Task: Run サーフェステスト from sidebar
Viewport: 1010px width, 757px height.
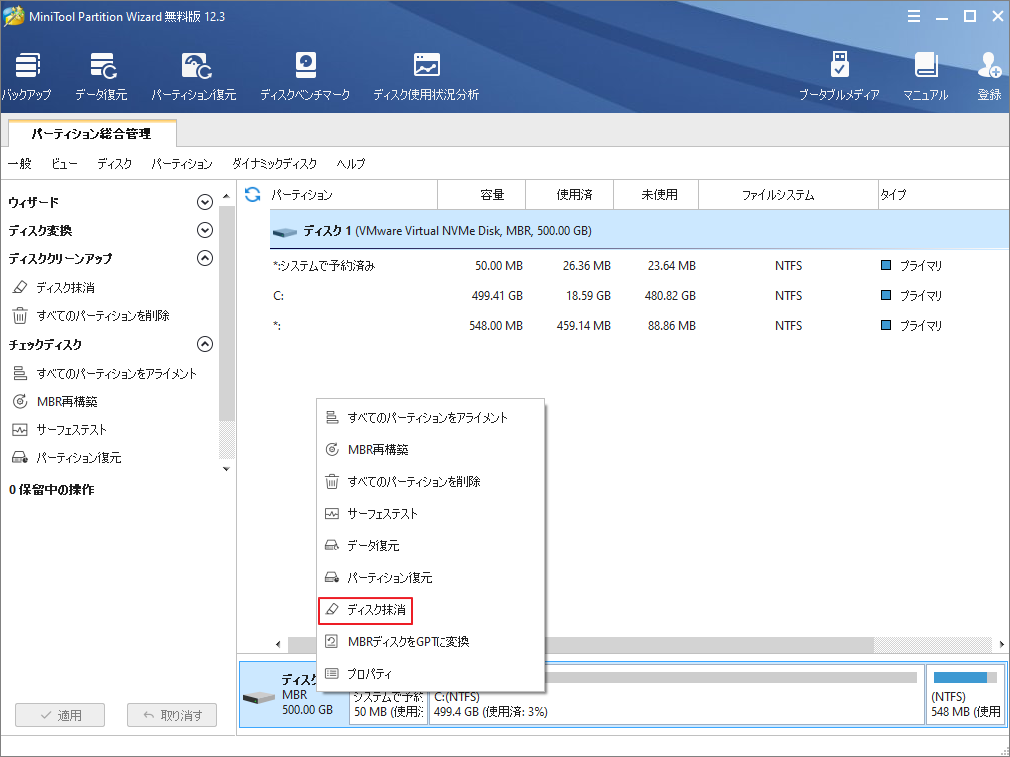Action: (x=59, y=430)
